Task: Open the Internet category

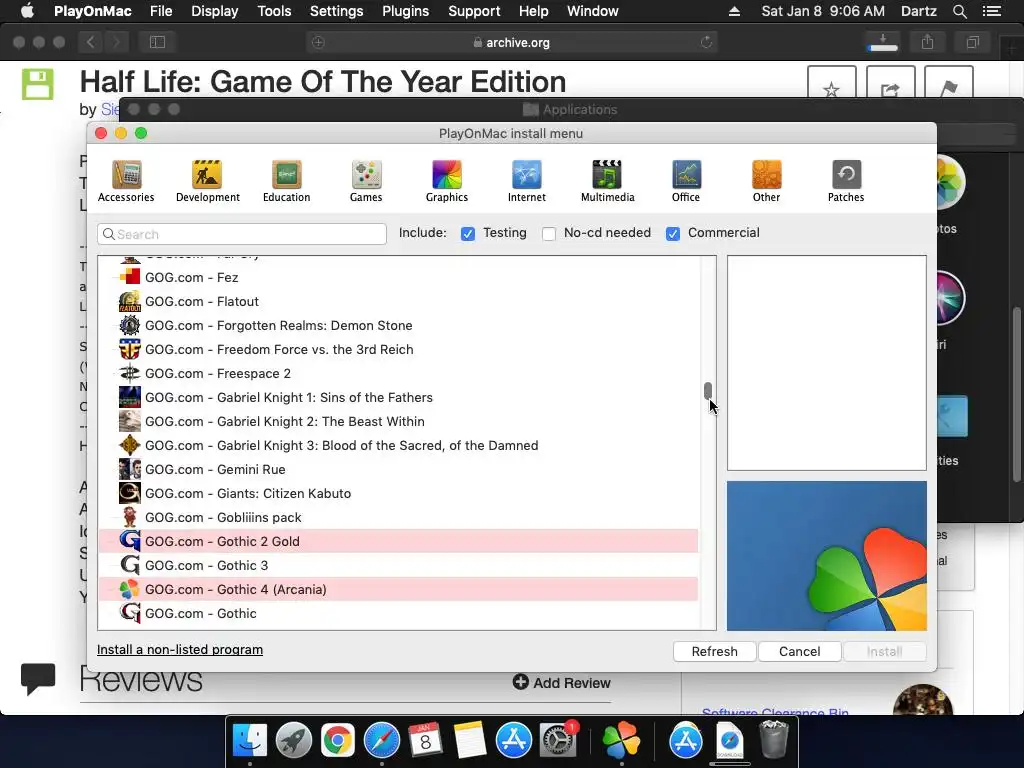Action: pos(527,182)
